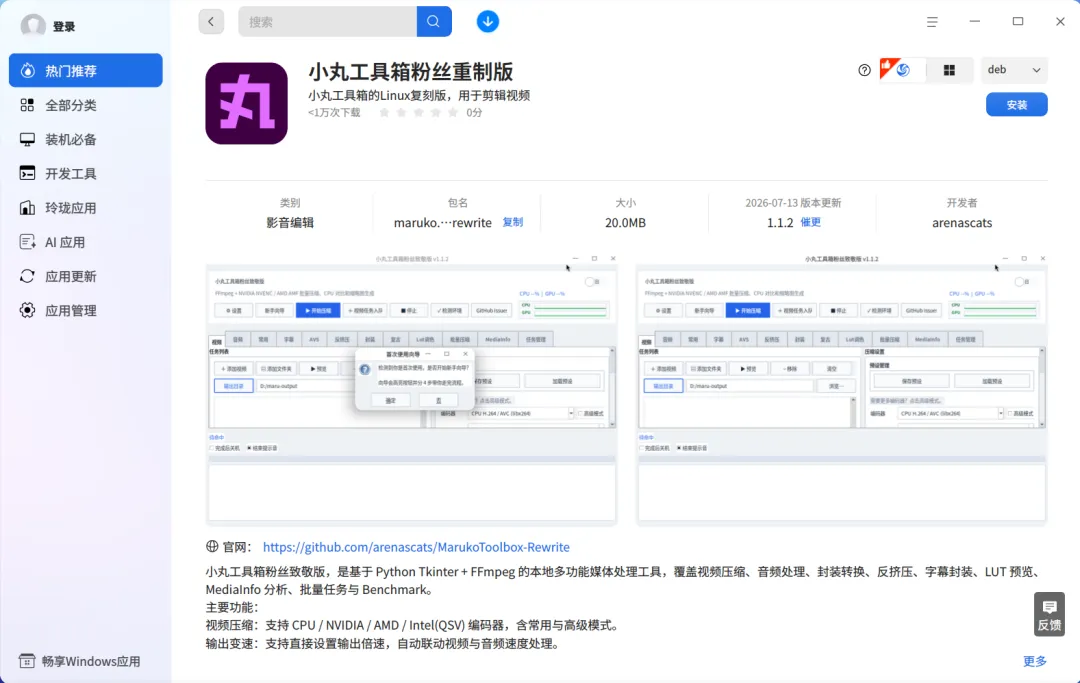Click the package name maruko.···rewrite
Screen dimensions: 1080x683
coord(443,222)
